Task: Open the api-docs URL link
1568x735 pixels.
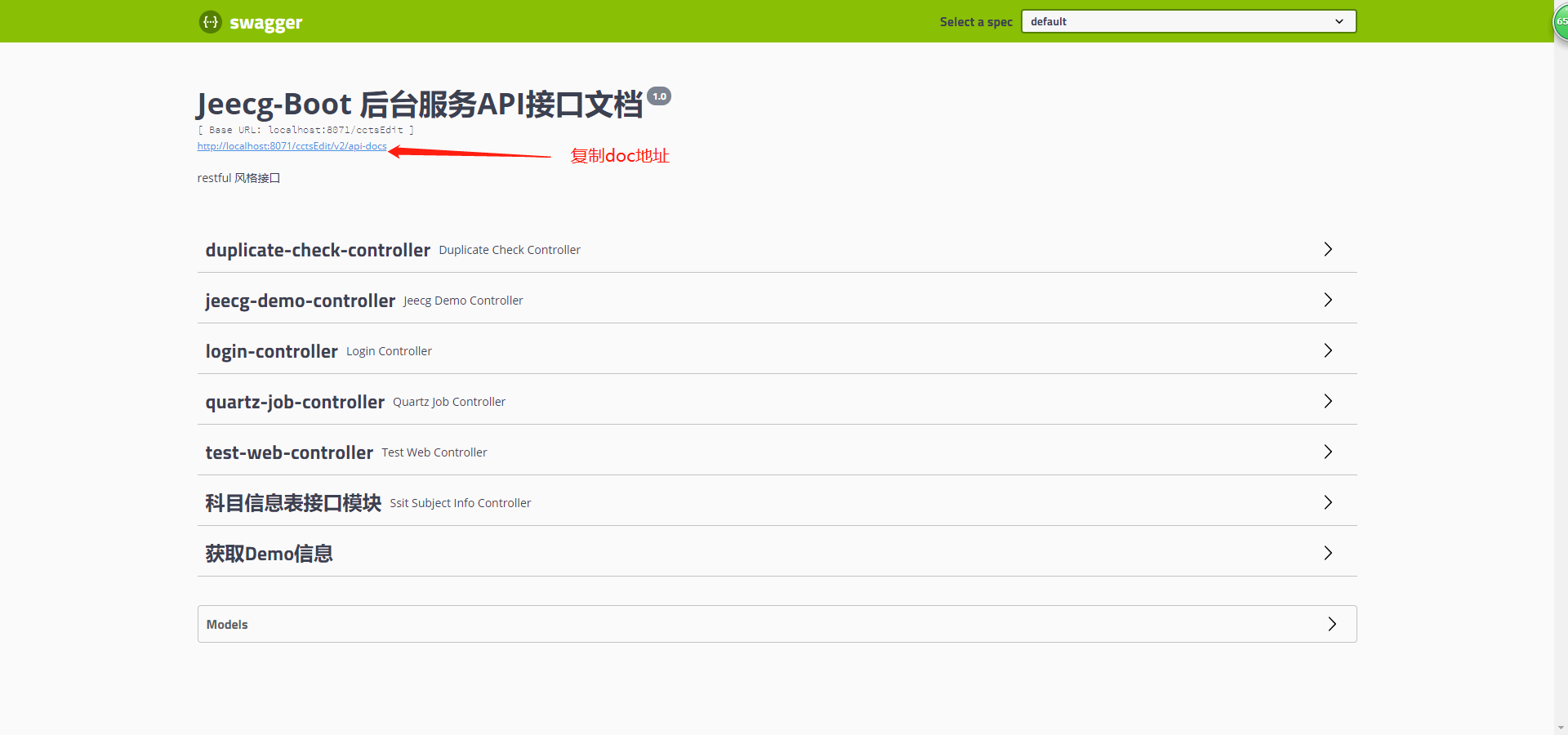Action: [x=292, y=146]
